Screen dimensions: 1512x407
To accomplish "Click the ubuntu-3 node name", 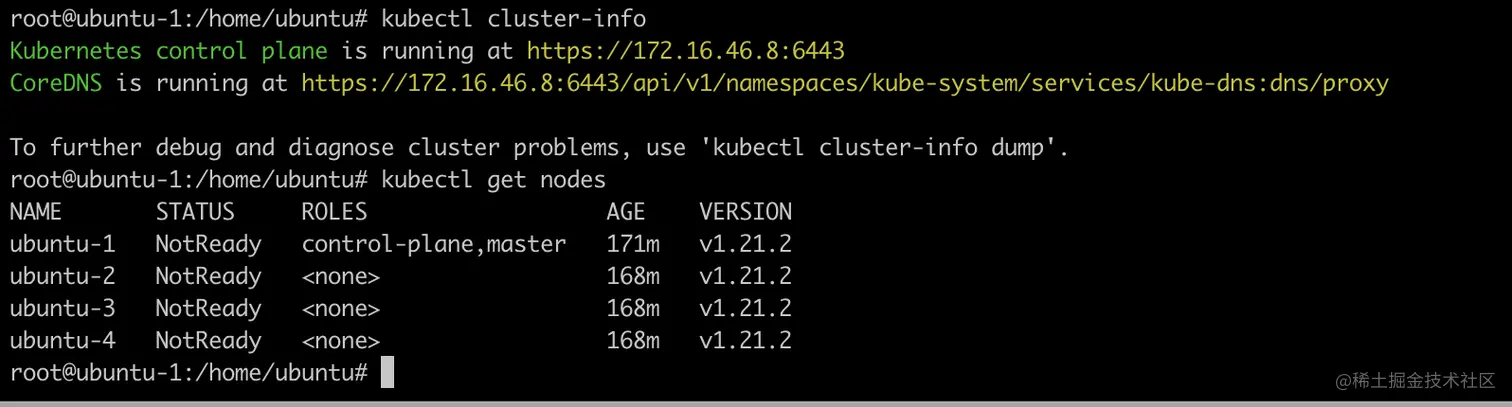I will (x=62, y=308).
